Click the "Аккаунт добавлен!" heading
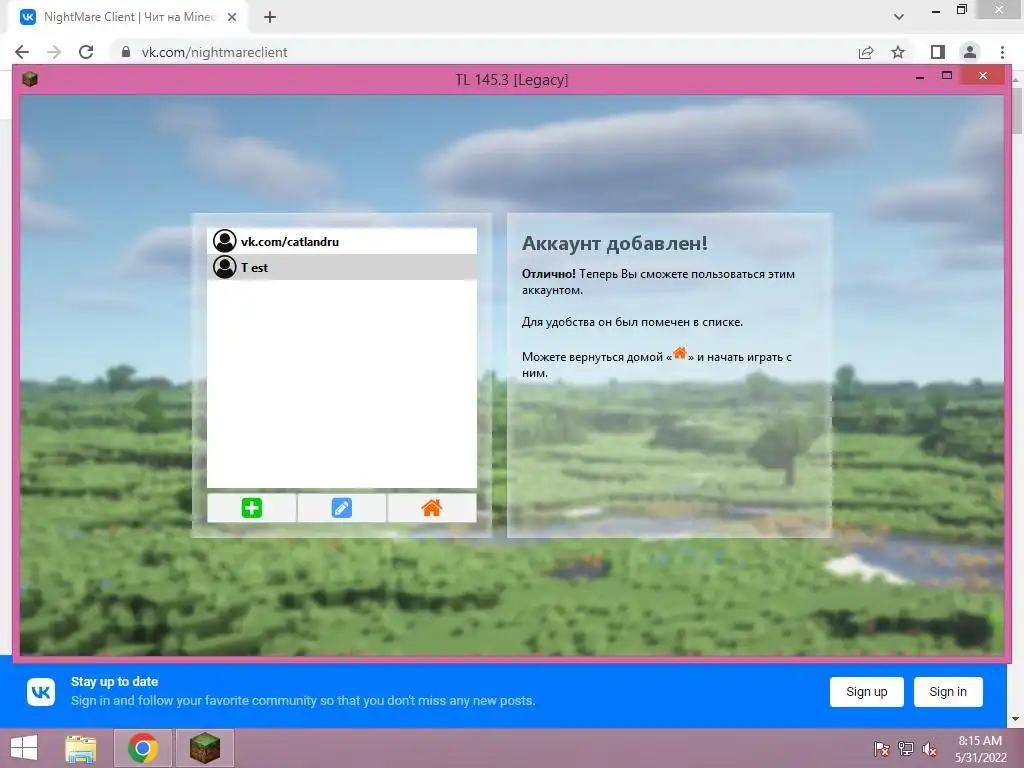This screenshot has width=1024, height=768. [x=615, y=244]
